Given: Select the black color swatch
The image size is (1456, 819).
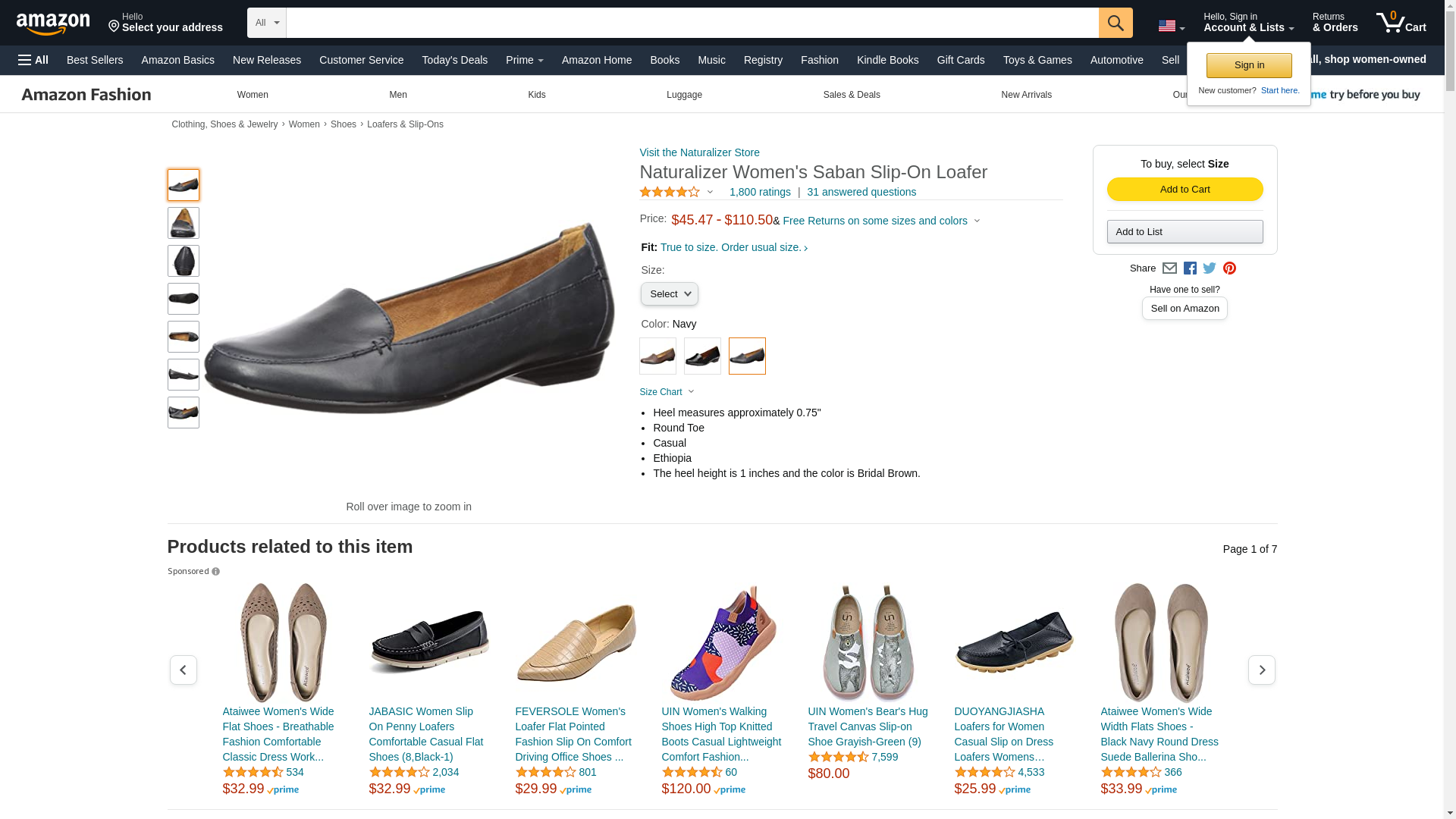Looking at the screenshot, I should [x=702, y=356].
